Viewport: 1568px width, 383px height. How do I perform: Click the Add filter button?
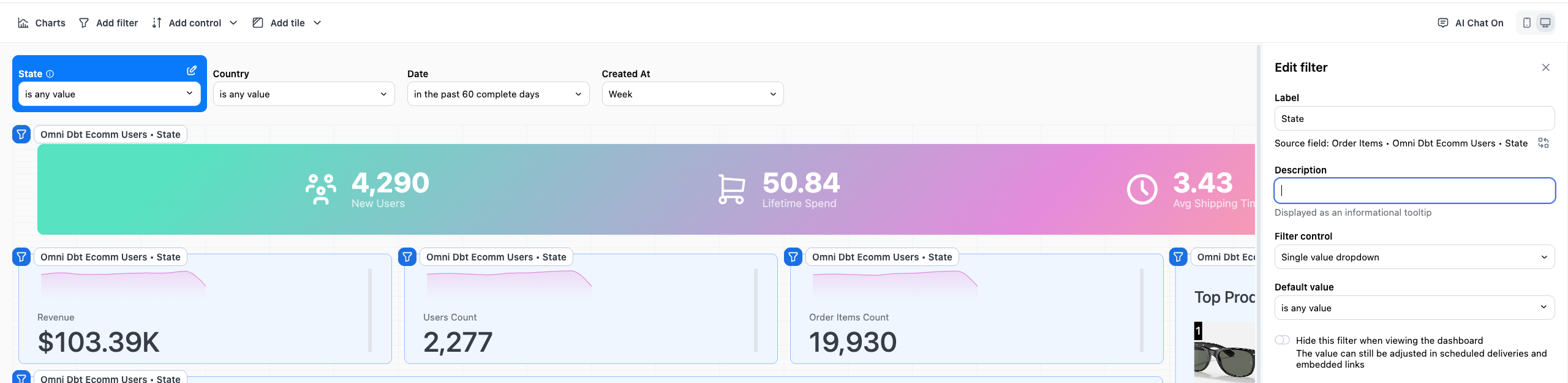pos(108,23)
